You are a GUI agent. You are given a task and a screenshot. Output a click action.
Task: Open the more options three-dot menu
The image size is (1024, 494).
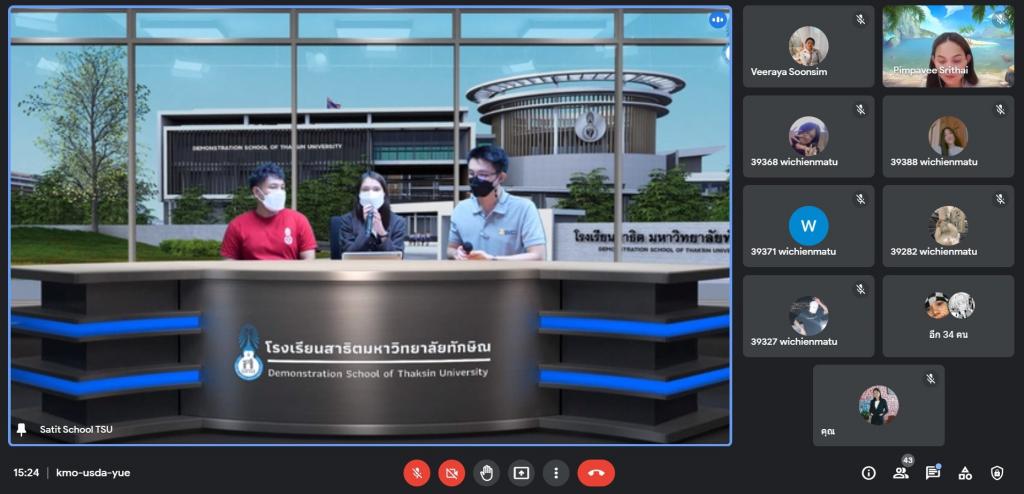tap(556, 472)
